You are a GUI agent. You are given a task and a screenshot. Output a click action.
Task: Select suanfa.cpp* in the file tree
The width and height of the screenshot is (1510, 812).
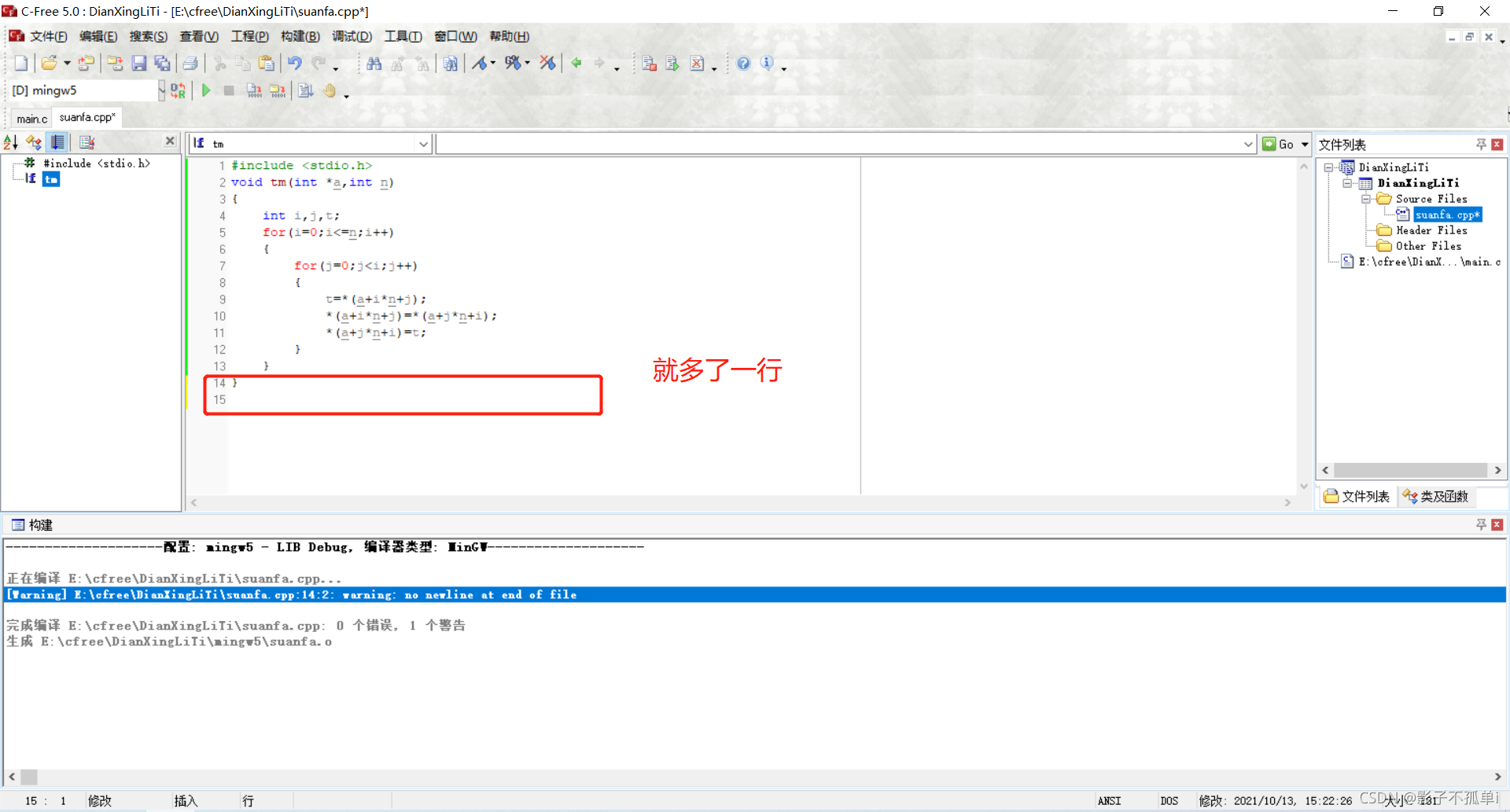pos(1448,215)
